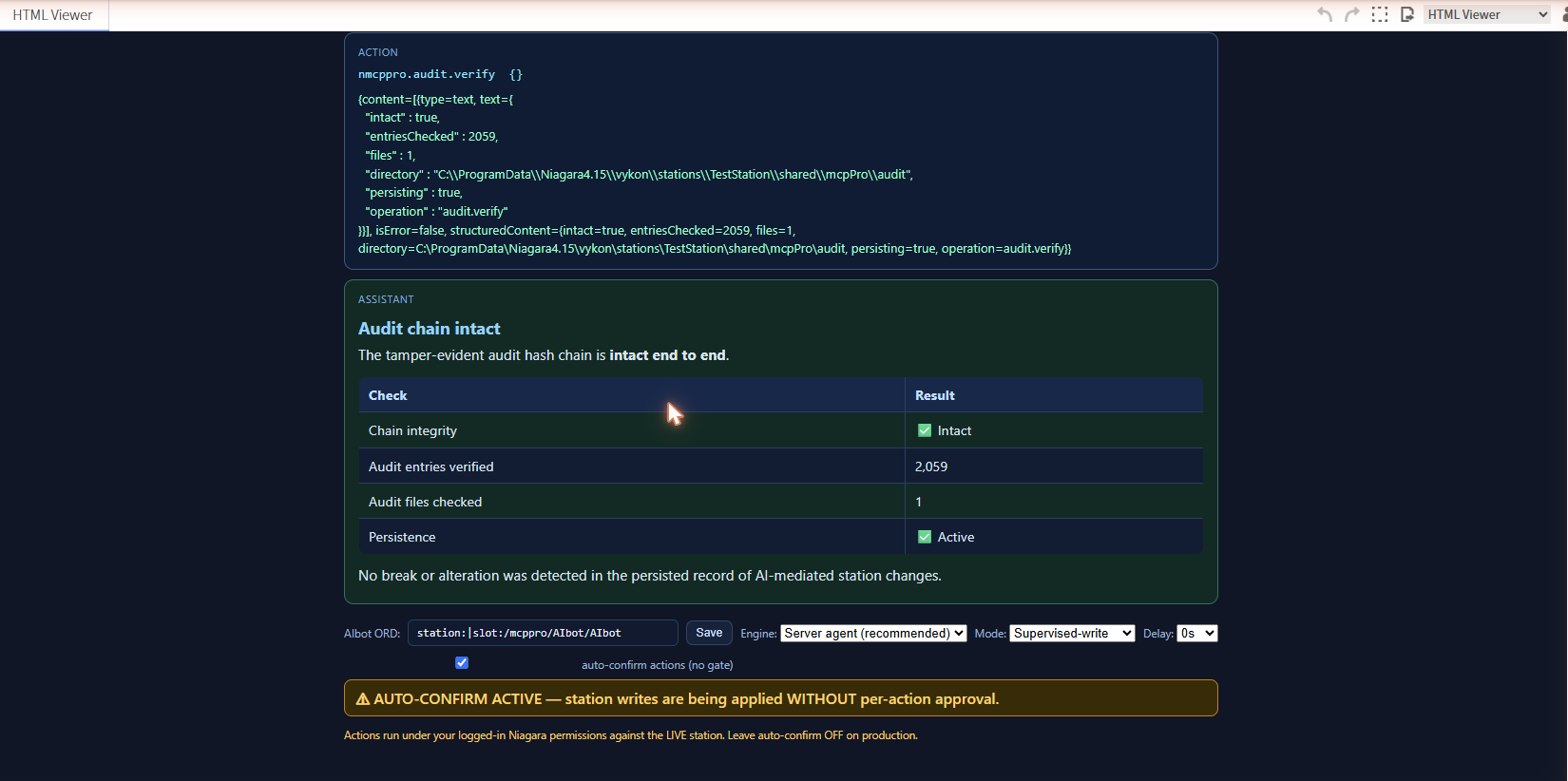Switch to the HTML Viewer tab
The width and height of the screenshot is (1568, 781).
(x=53, y=15)
